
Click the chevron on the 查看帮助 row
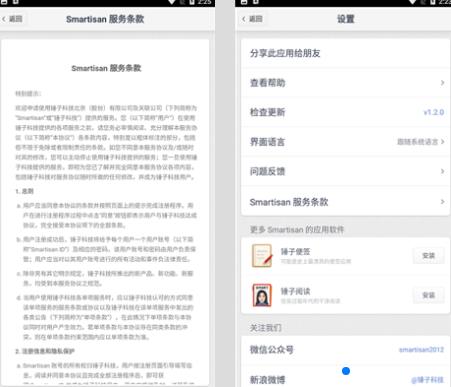[442, 83]
